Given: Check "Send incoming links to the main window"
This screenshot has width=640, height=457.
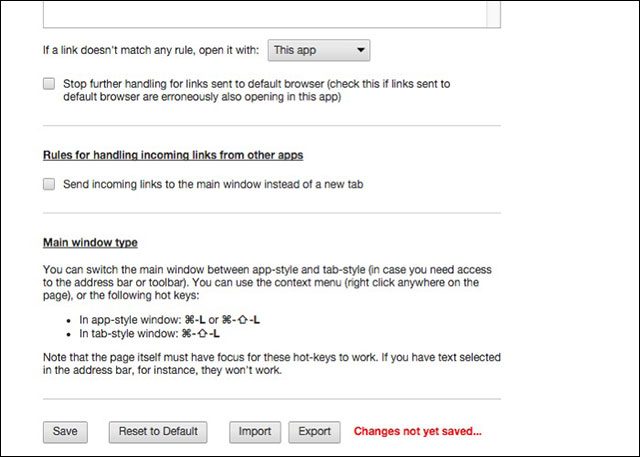Looking at the screenshot, I should pyautogui.click(x=49, y=184).
